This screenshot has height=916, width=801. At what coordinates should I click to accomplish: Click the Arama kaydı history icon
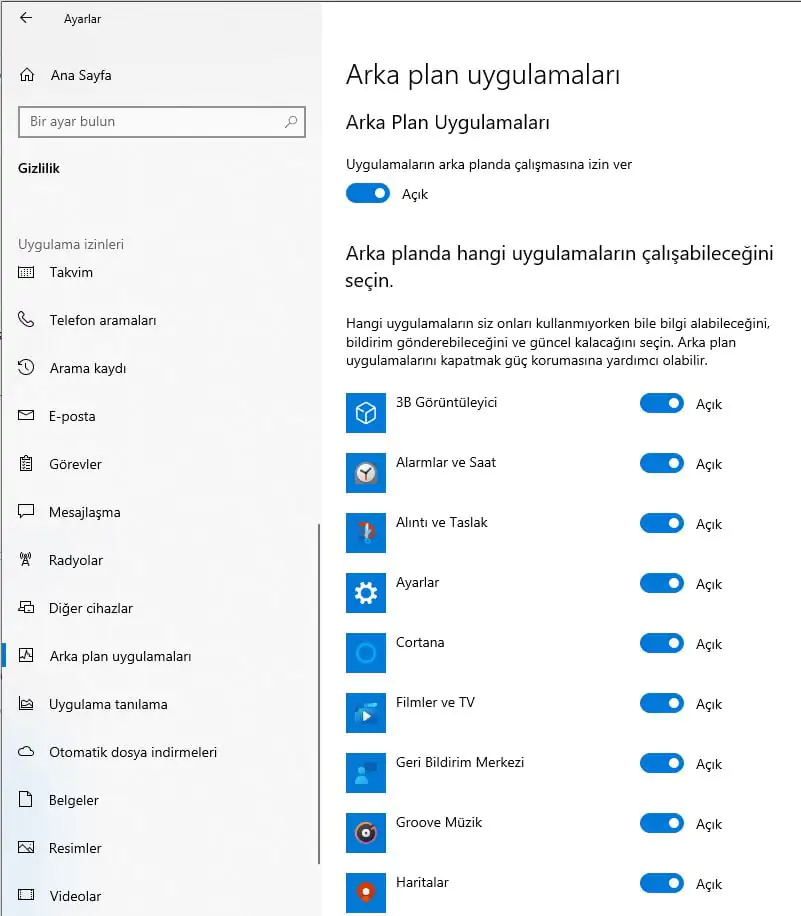click(x=28, y=368)
